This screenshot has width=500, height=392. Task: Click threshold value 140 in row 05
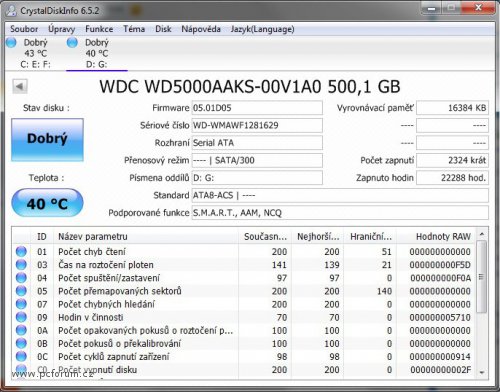pyautogui.click(x=384, y=291)
